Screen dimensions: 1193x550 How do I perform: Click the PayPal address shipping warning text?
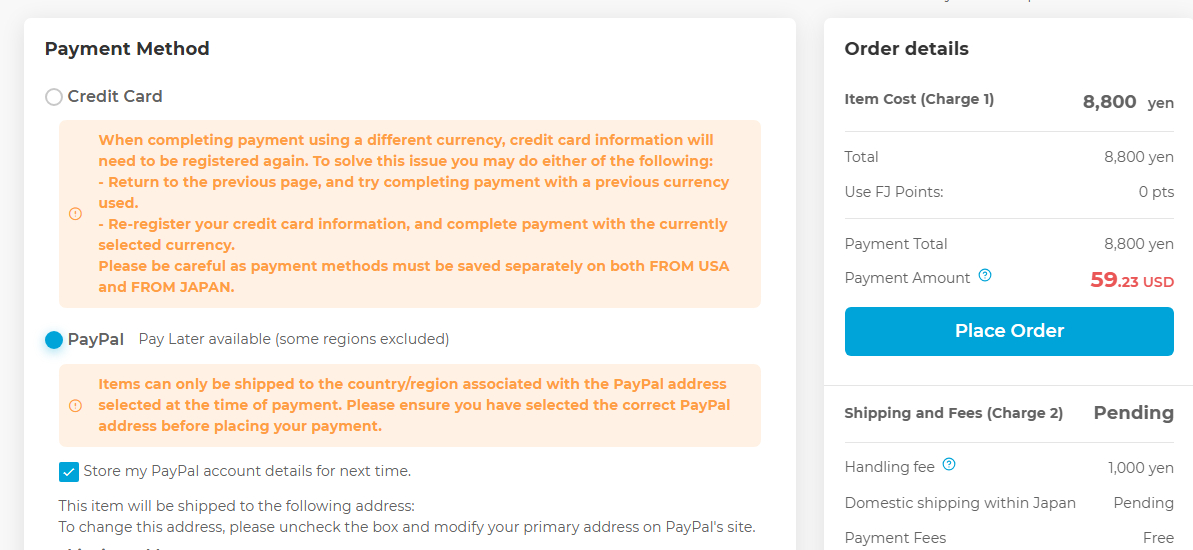[x=413, y=405]
